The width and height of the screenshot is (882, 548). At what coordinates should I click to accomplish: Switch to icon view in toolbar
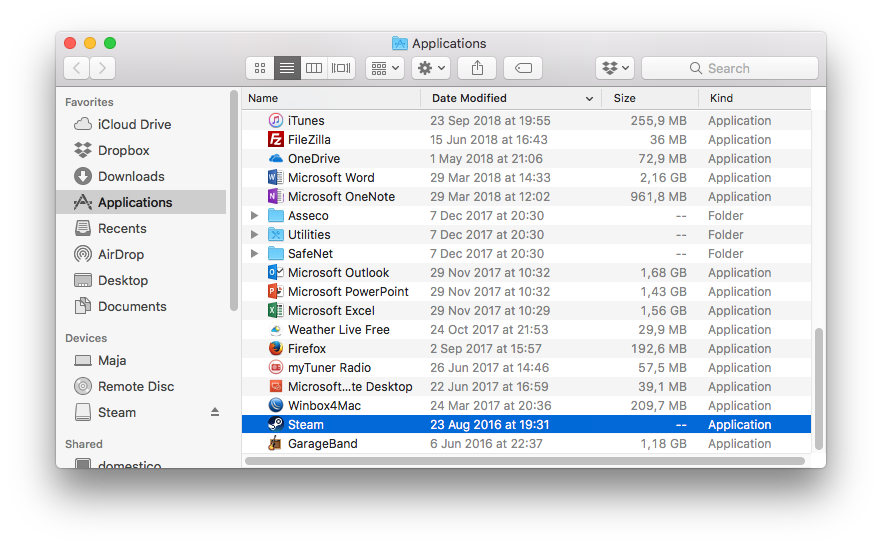point(260,68)
